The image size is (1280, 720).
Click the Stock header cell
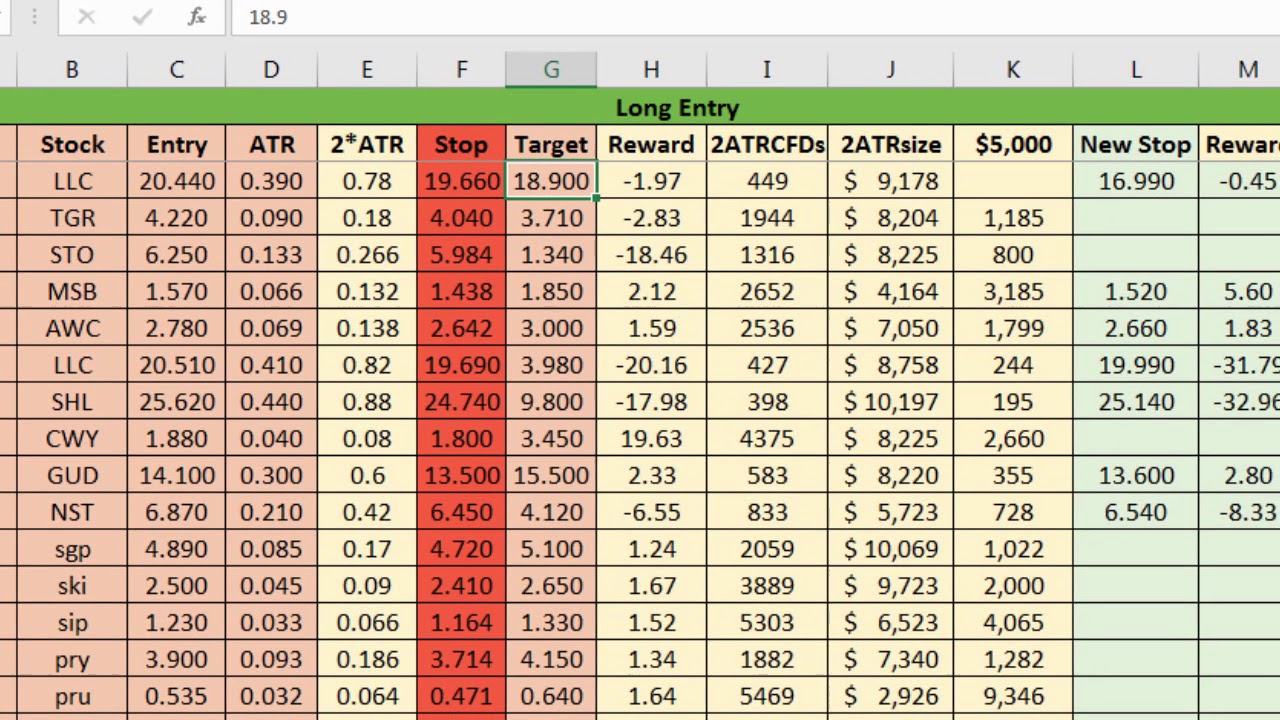coord(72,144)
